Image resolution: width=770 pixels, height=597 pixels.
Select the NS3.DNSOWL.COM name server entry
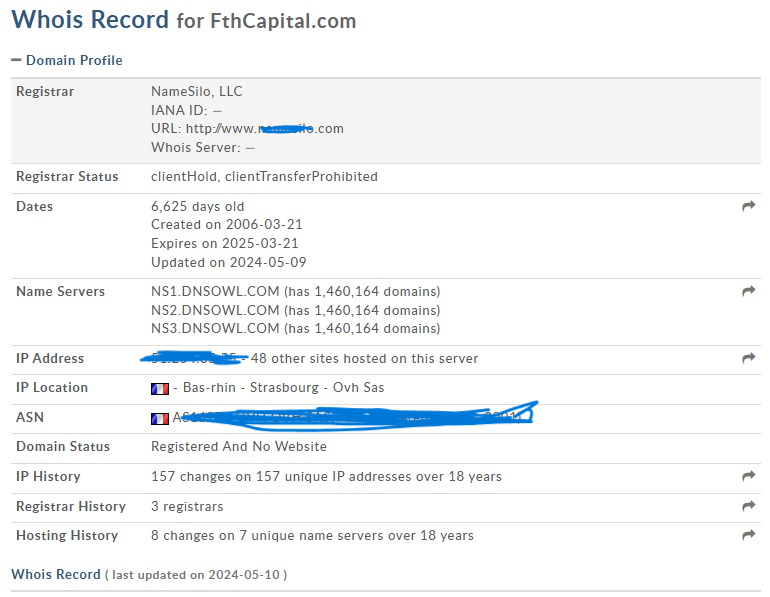click(215, 328)
